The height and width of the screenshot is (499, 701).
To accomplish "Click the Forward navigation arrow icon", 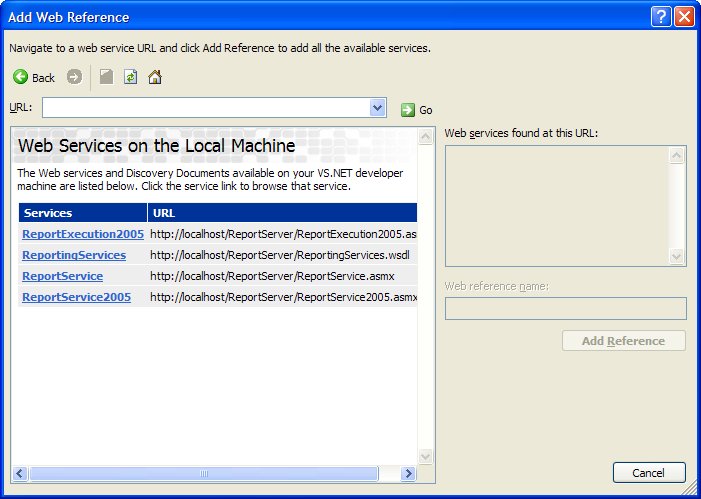I will 74,77.
